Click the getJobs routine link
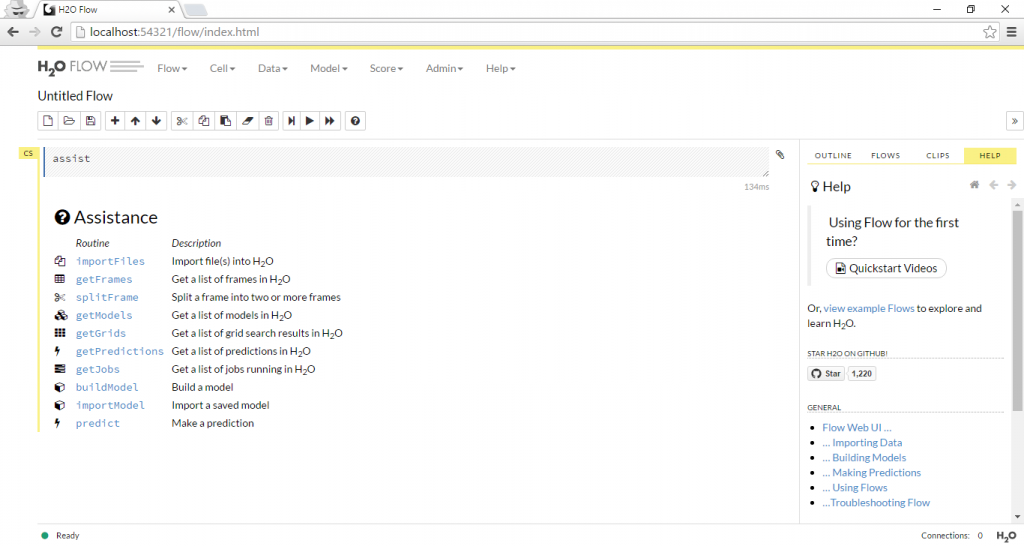 pos(97,370)
